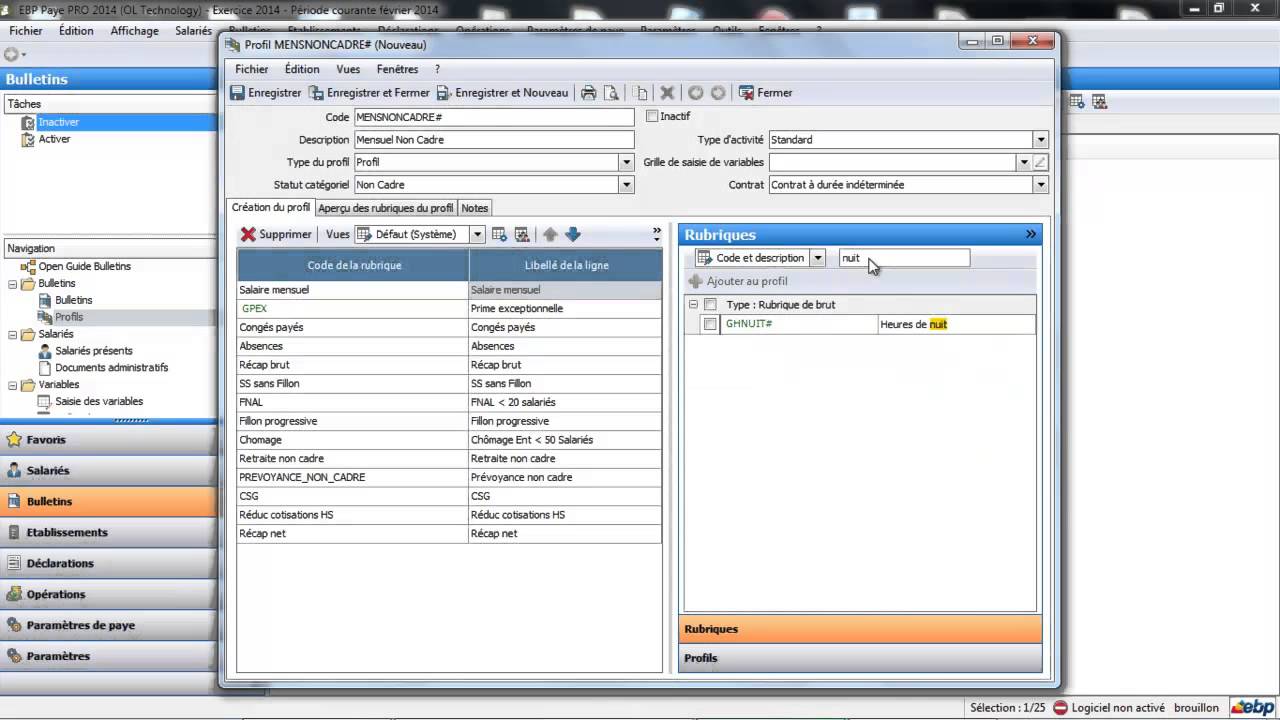Switch to the Notes tab
Viewport: 1280px width, 720px height.
[x=475, y=208]
